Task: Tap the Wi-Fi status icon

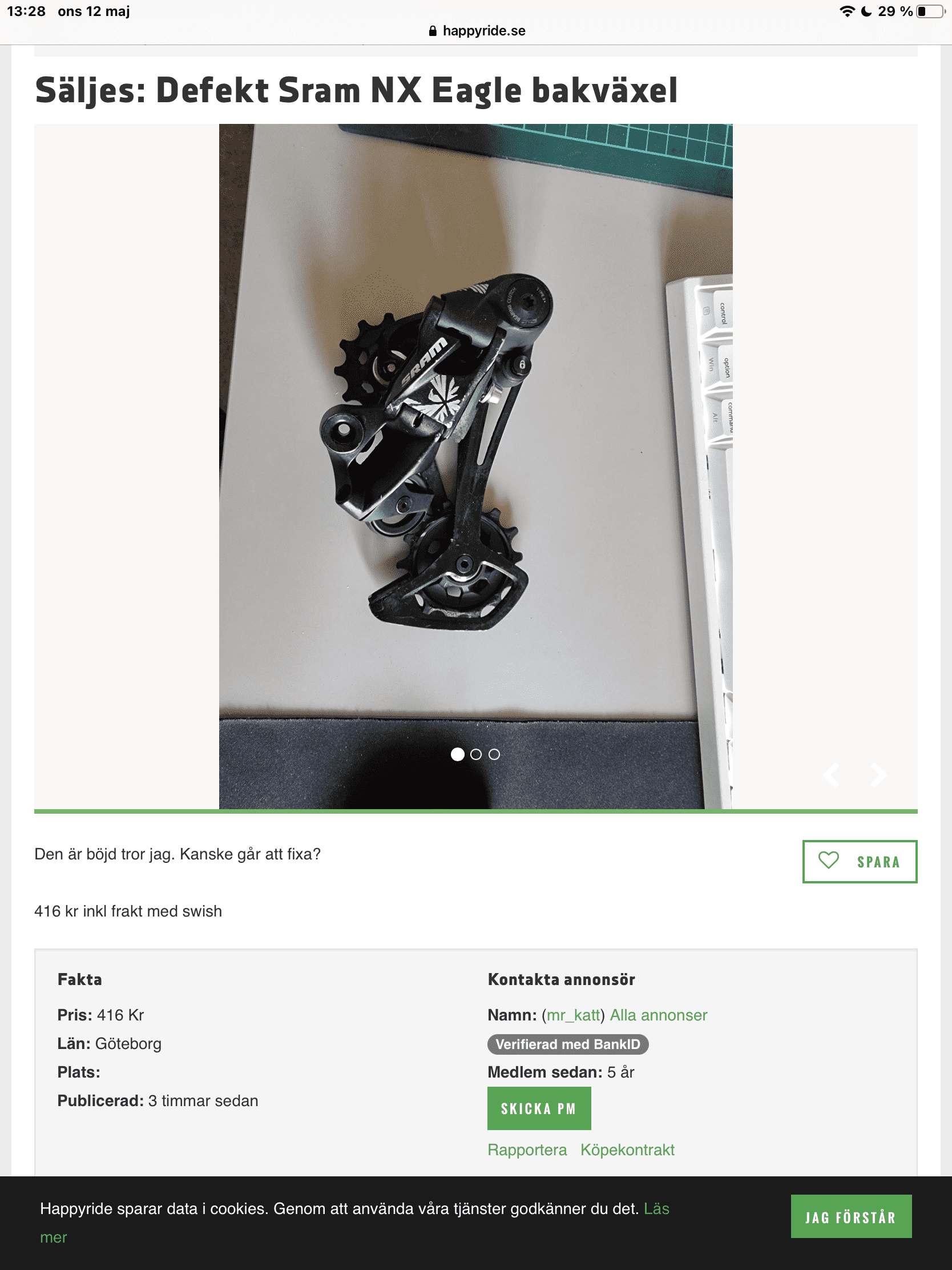Action: point(846,11)
